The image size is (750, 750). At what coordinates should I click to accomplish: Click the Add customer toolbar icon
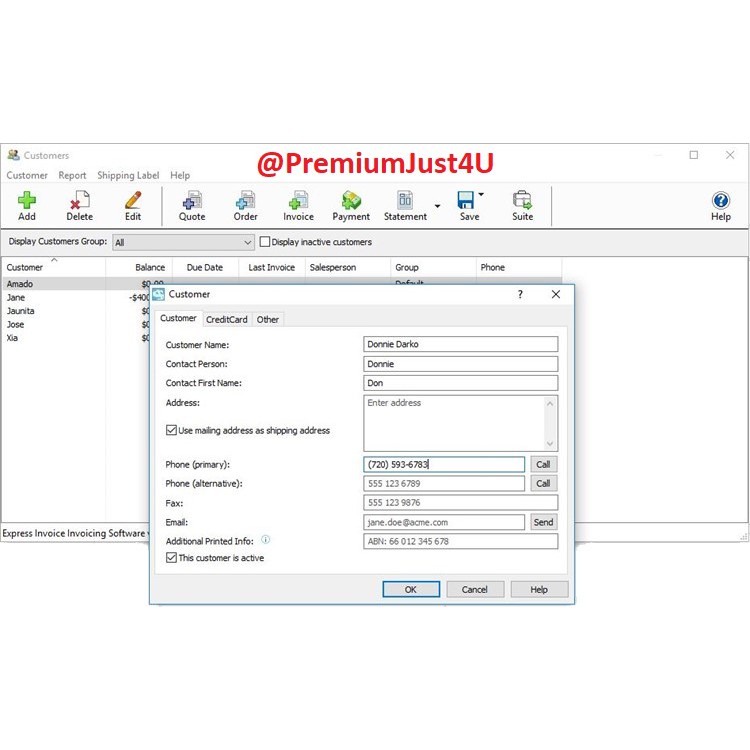27,205
